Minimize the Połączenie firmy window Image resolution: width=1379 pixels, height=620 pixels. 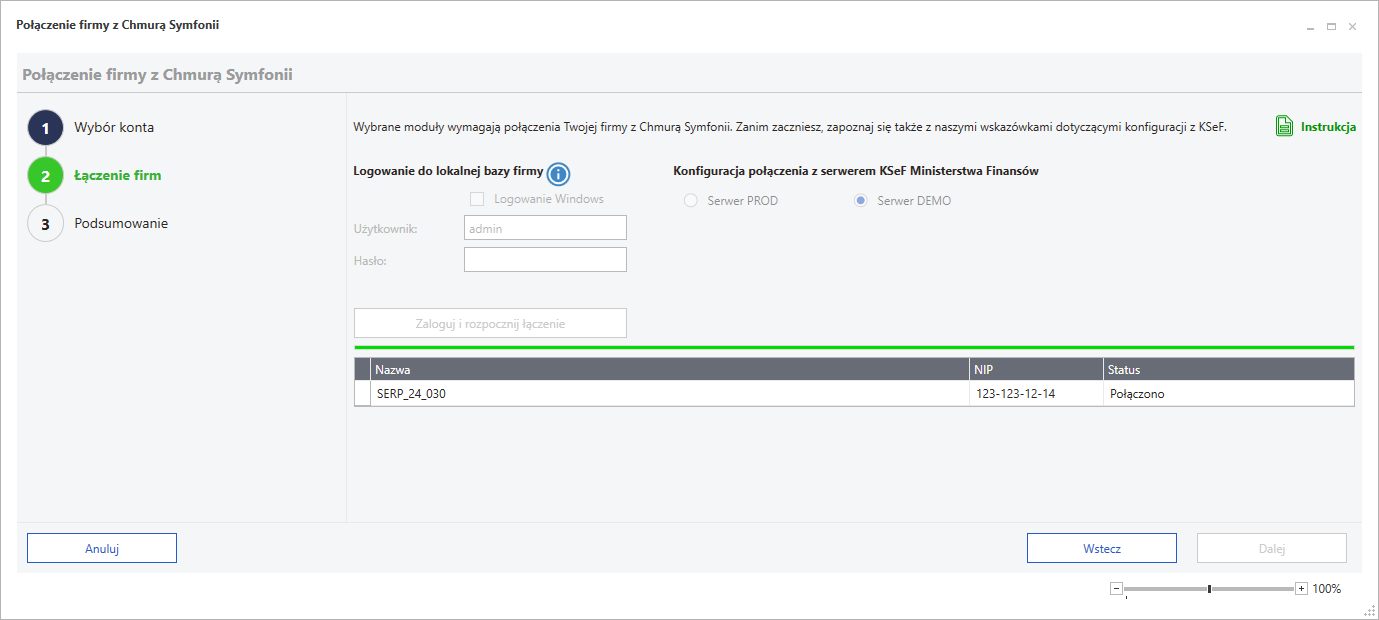(1311, 27)
